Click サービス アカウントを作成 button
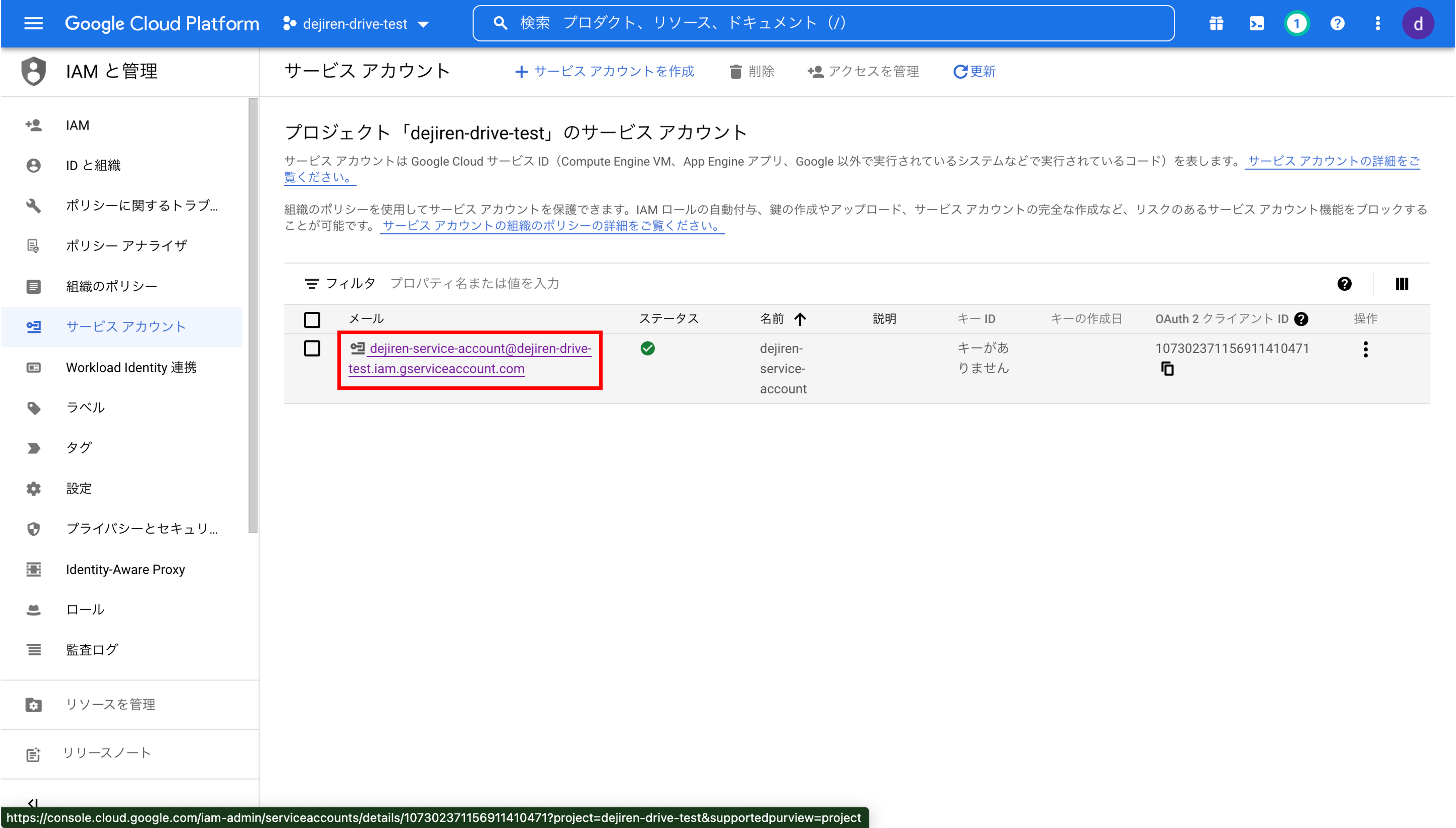This screenshot has width=1456, height=828. pos(604,72)
